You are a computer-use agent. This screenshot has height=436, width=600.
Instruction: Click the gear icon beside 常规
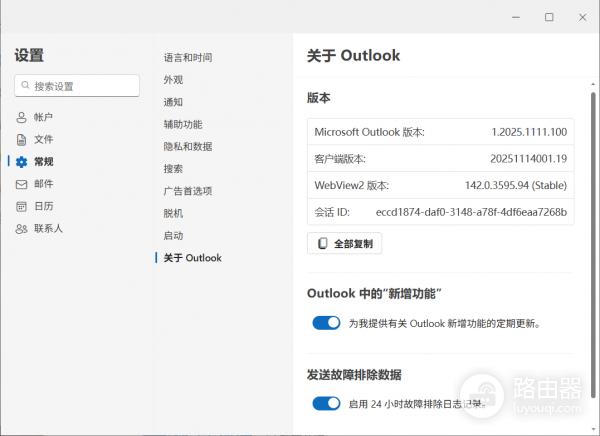coord(21,162)
